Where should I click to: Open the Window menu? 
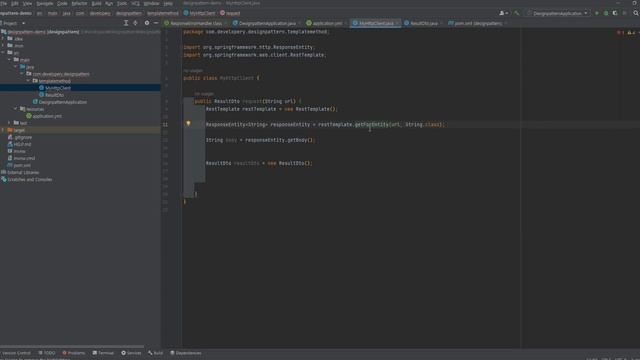coord(151,3)
